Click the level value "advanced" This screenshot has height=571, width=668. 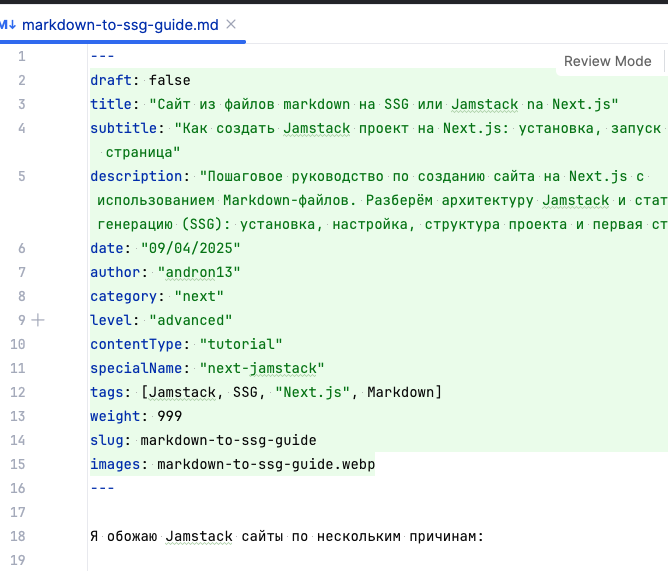point(190,320)
